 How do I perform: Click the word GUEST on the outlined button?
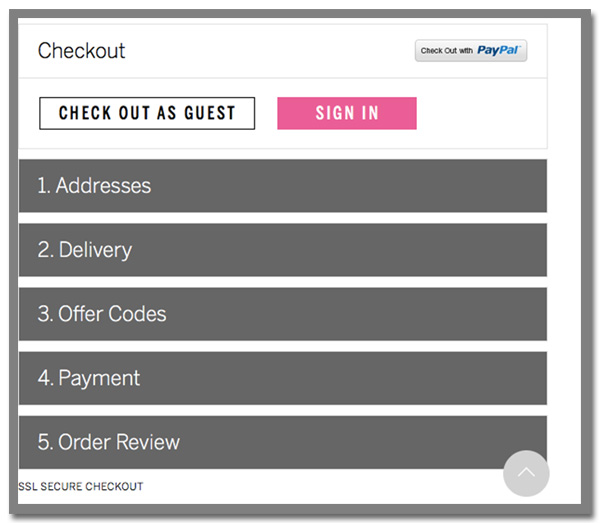click(210, 113)
